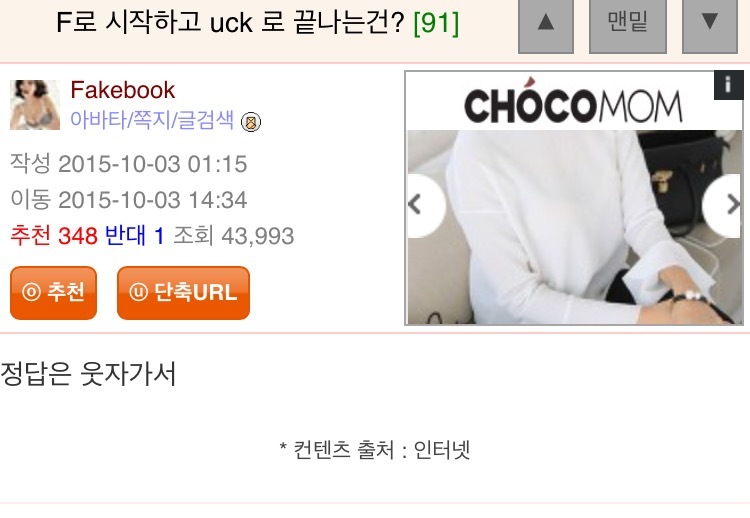Open the post title F로 시작하고 uck
The height and width of the screenshot is (518, 750).
231,22
